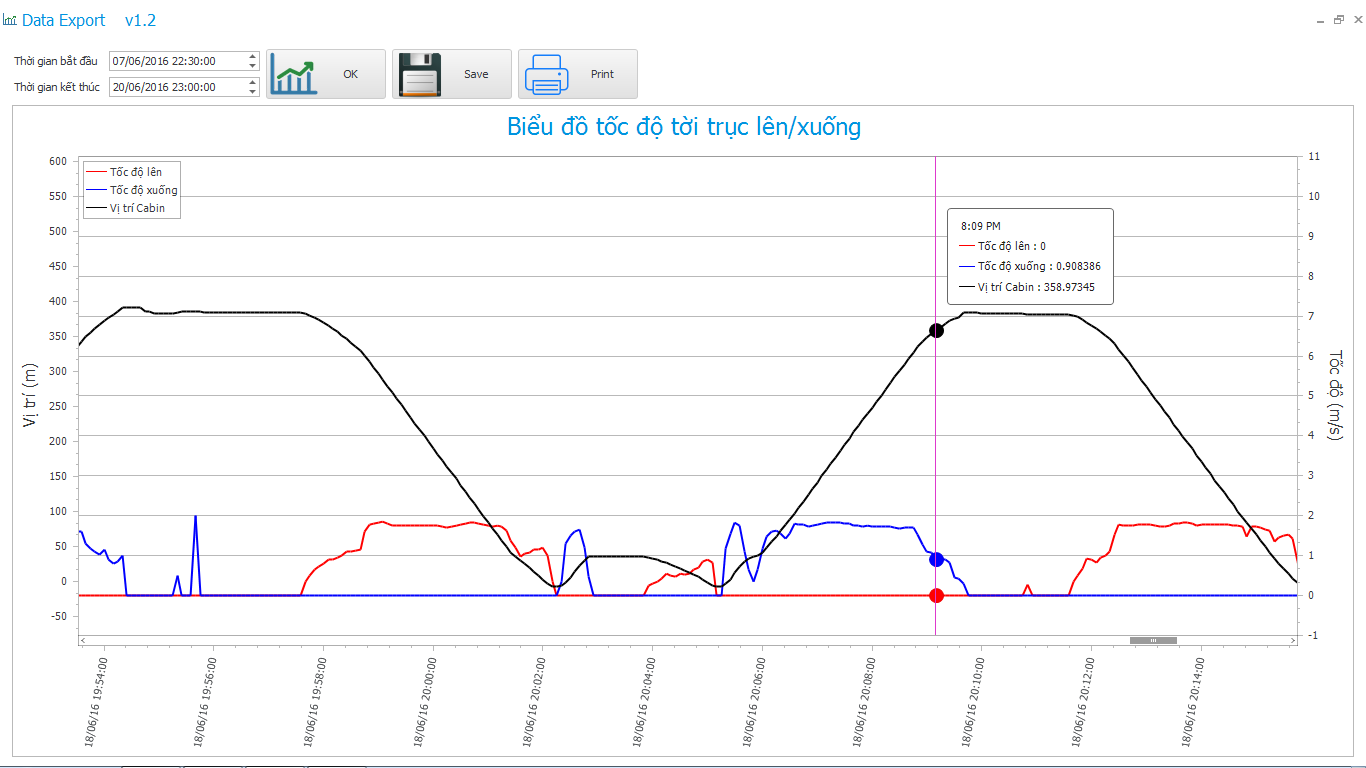Select 'Tốc độ xuống' legend entry
This screenshot has height=768, width=1366.
143,190
